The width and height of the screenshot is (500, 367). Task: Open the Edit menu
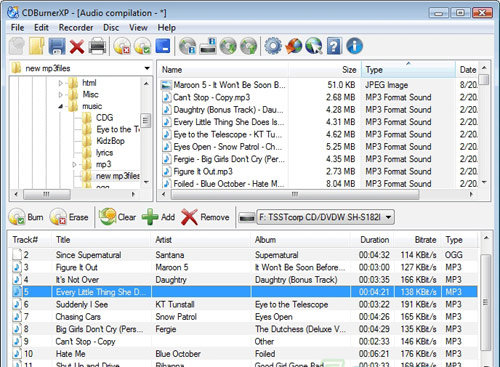coord(41,27)
